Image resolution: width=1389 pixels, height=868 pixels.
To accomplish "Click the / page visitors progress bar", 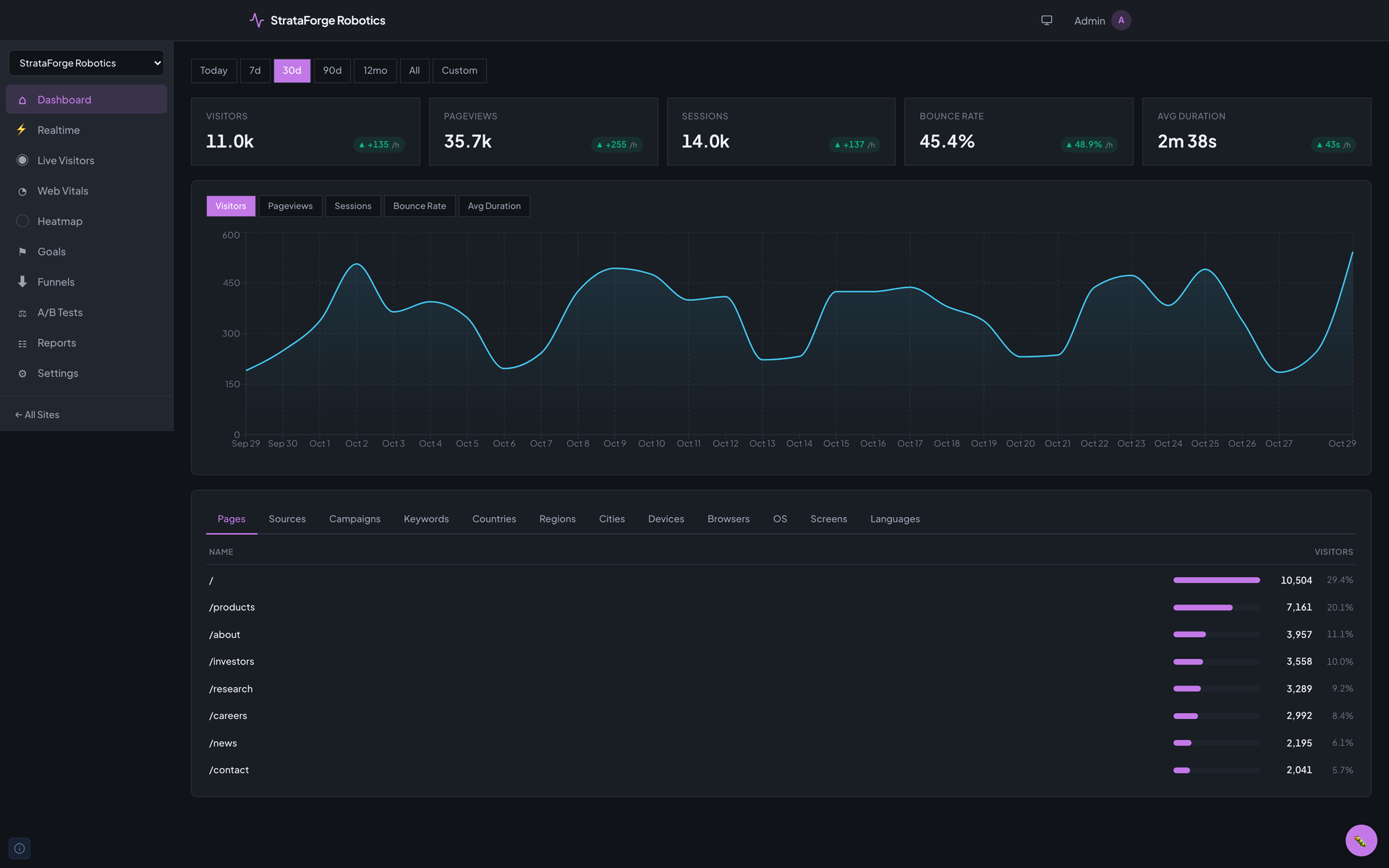I will point(1216,580).
